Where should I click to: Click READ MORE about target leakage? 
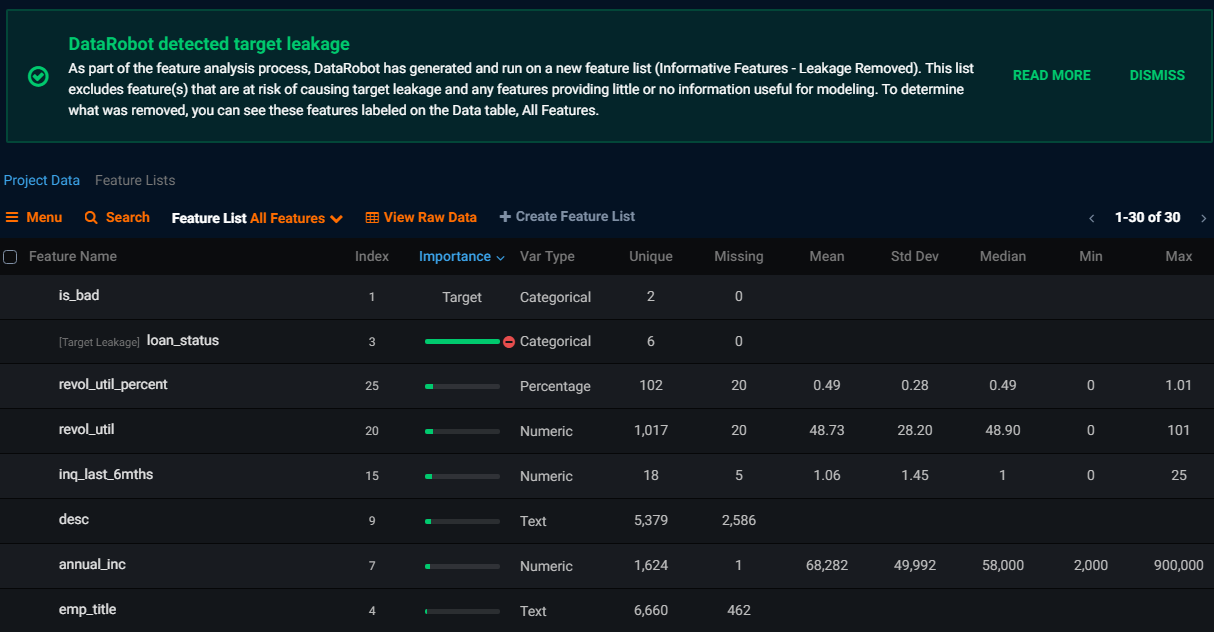(x=1052, y=75)
